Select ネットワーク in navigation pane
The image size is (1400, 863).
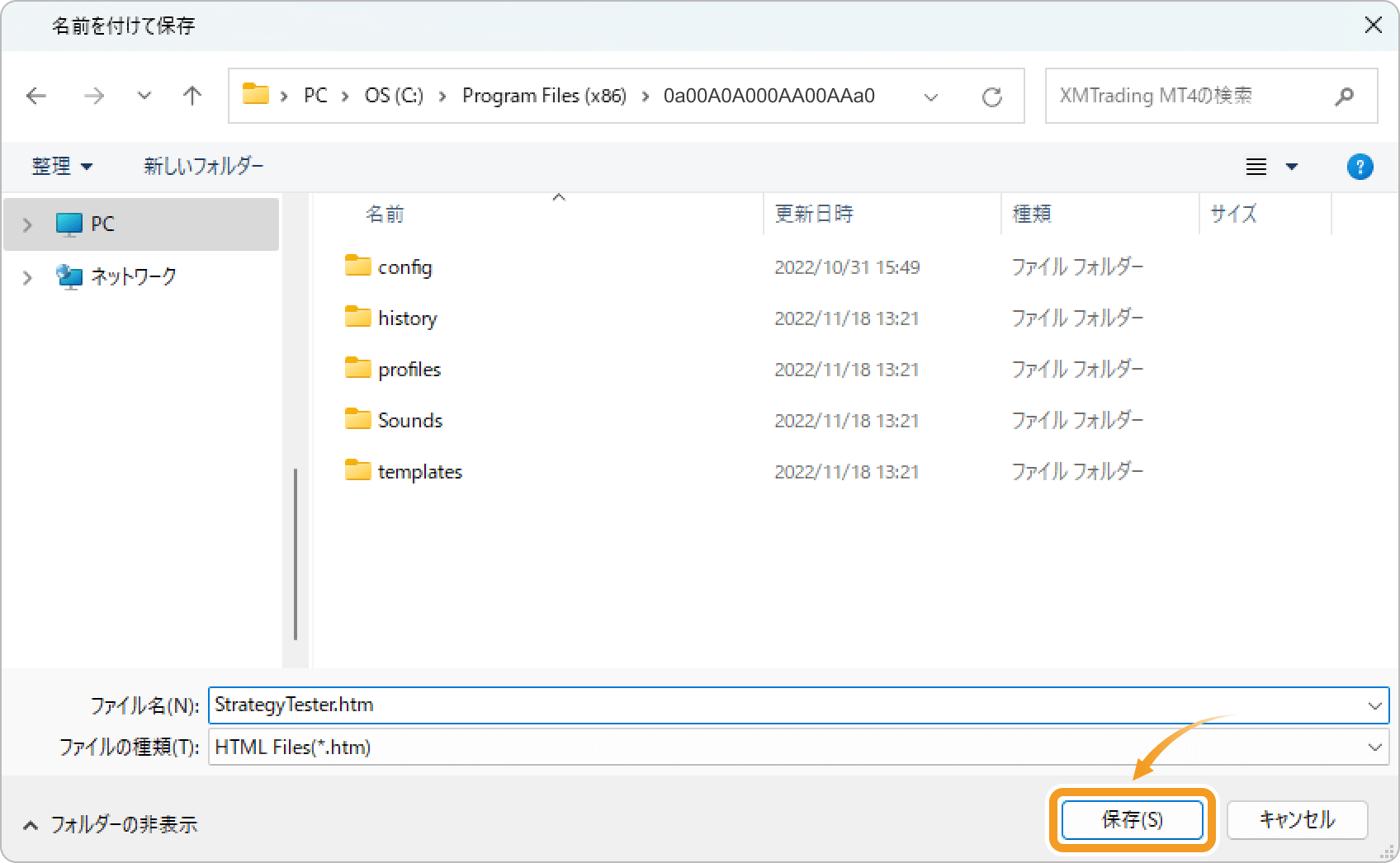pos(116,276)
